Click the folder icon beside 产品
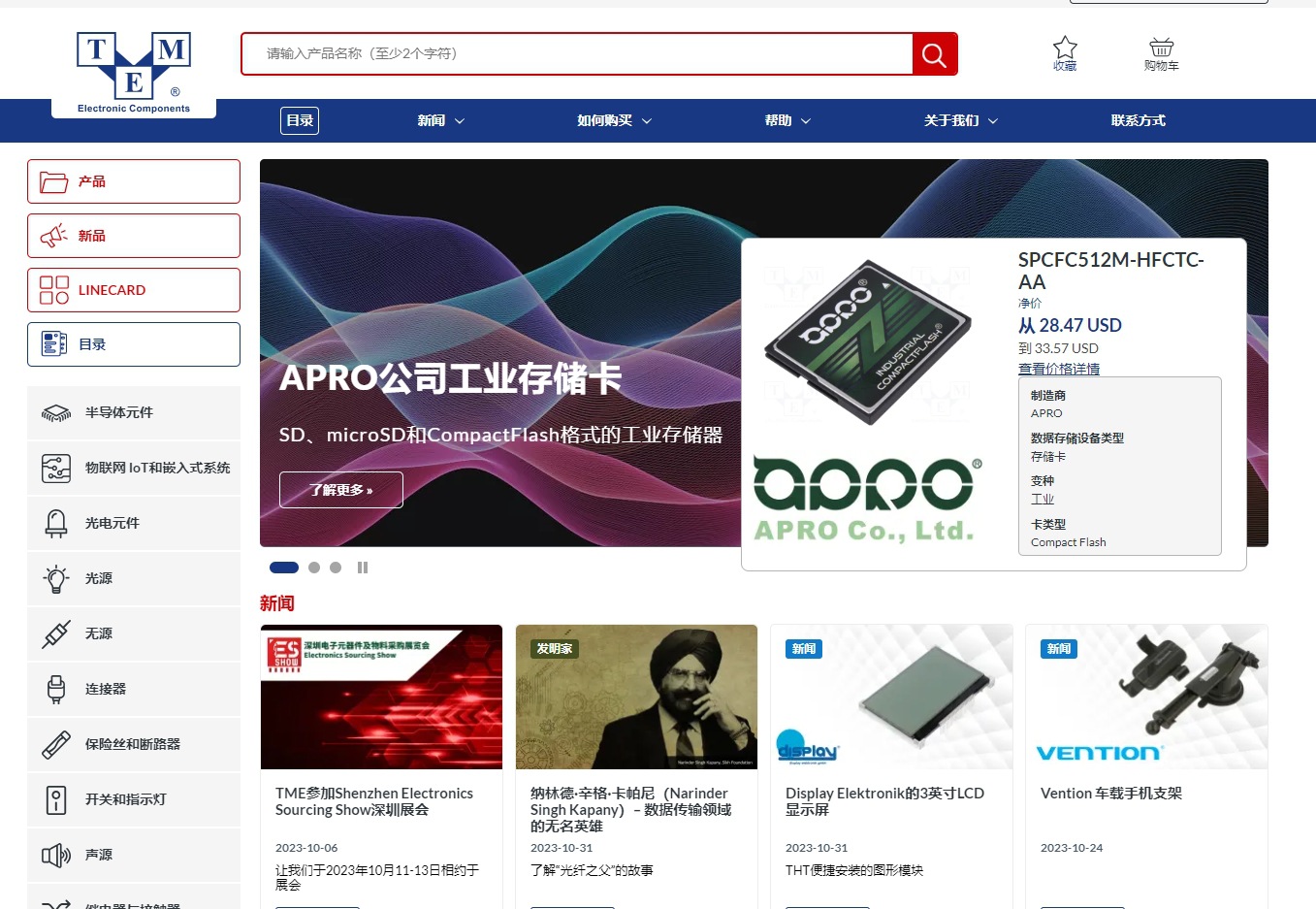This screenshot has width=1316, height=909. click(53, 181)
